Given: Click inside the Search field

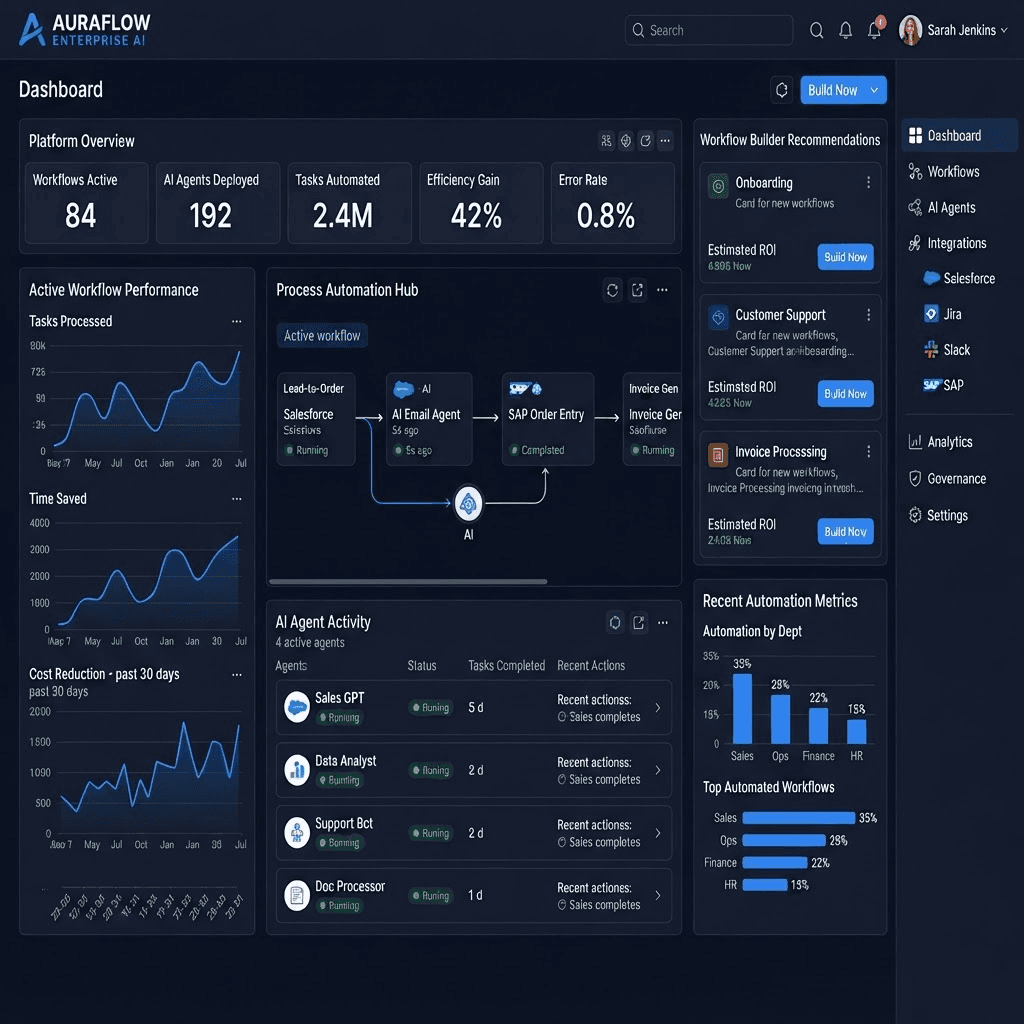Looking at the screenshot, I should coord(709,30).
